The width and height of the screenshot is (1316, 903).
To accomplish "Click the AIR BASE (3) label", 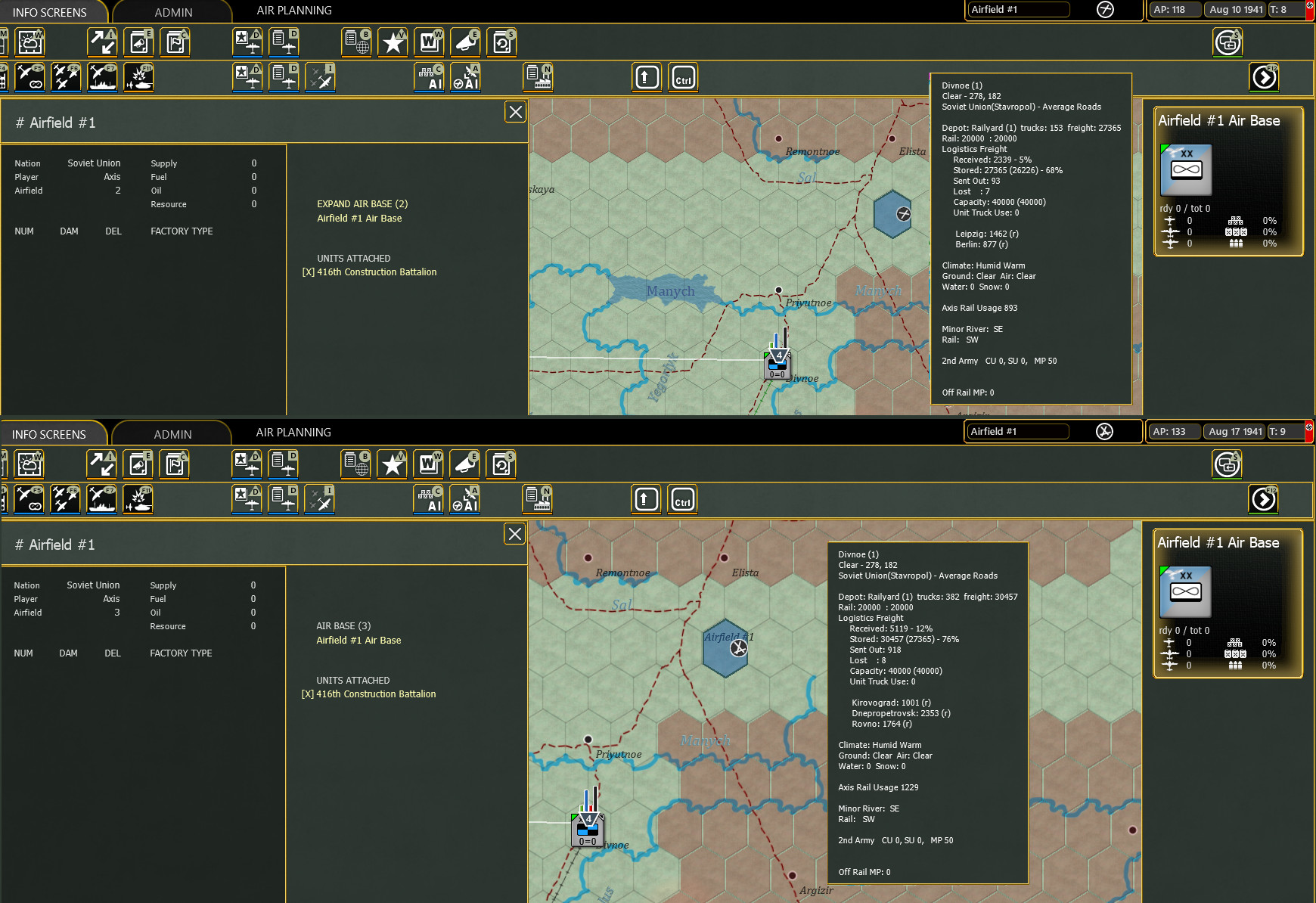I will coord(343,626).
